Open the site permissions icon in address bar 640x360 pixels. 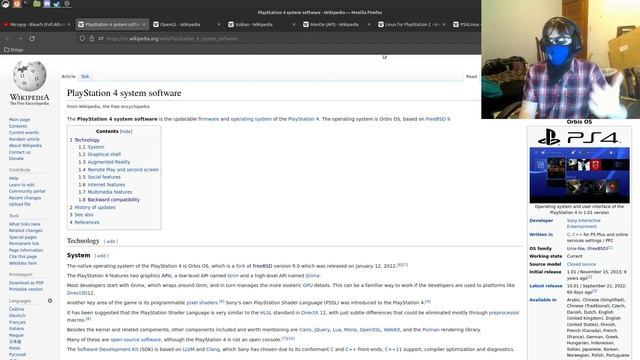pos(100,38)
